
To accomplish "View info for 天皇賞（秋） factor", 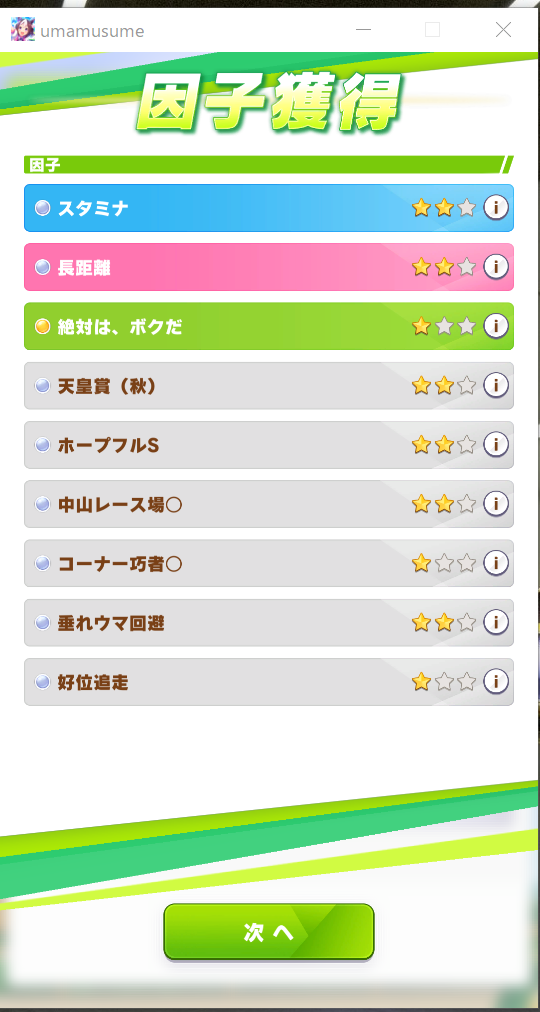I will point(495,385).
